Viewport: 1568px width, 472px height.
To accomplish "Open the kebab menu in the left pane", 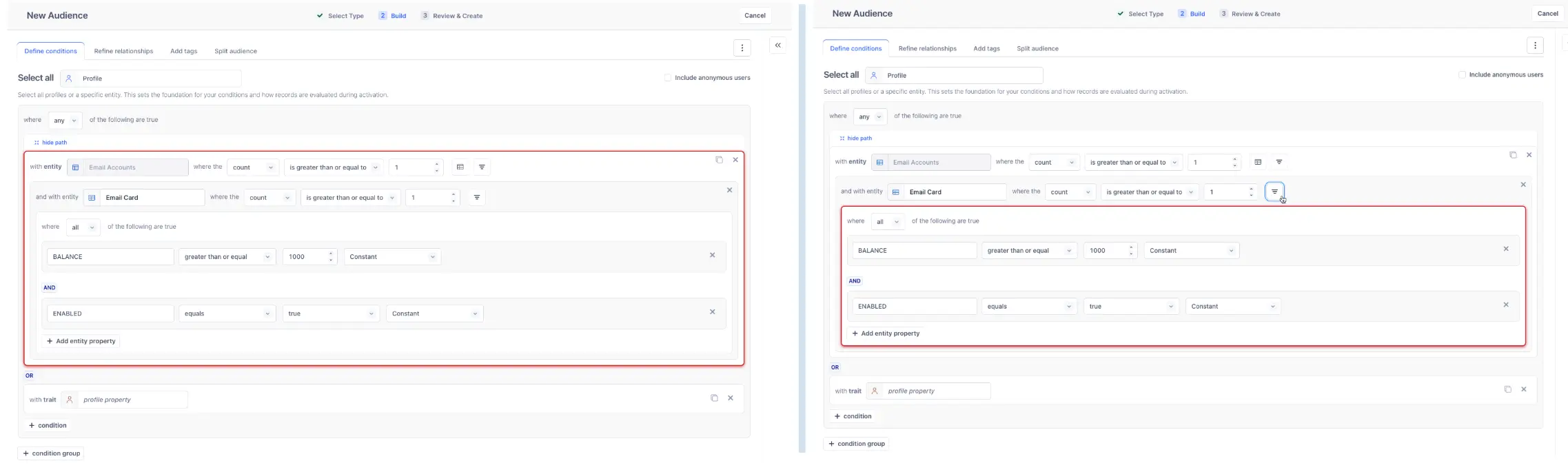I will pyautogui.click(x=742, y=48).
